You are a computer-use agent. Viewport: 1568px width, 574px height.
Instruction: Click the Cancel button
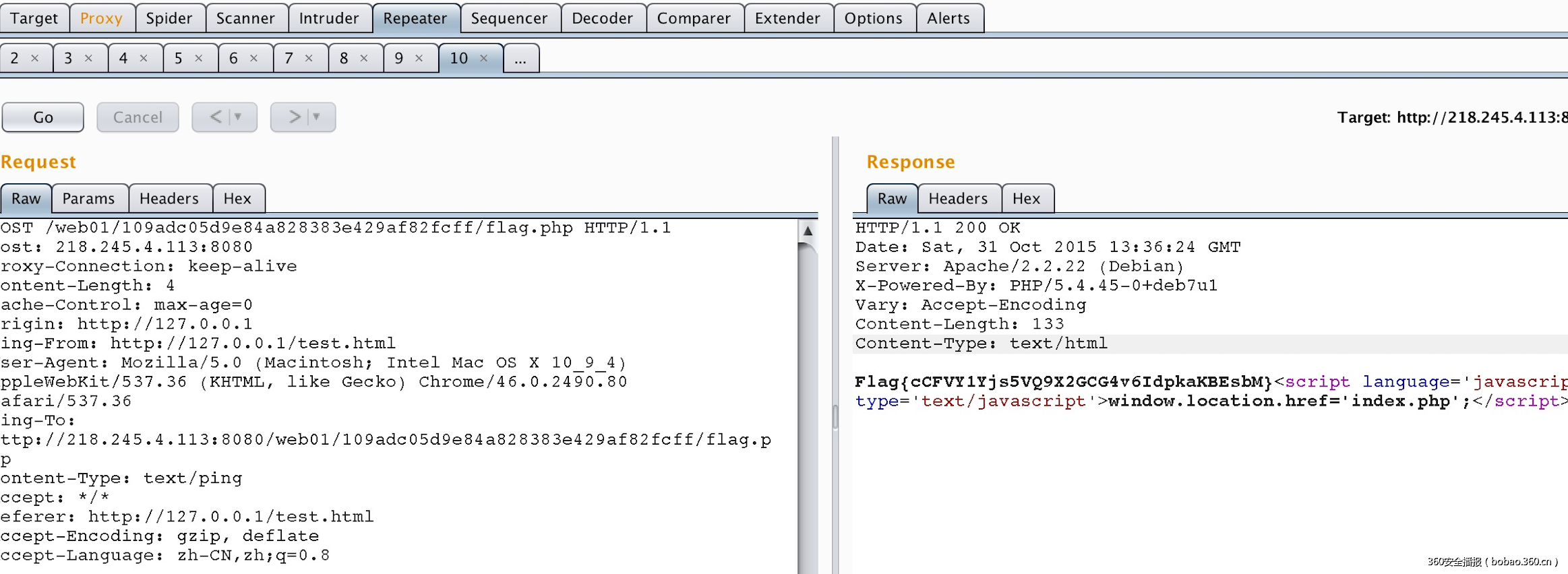pos(138,117)
